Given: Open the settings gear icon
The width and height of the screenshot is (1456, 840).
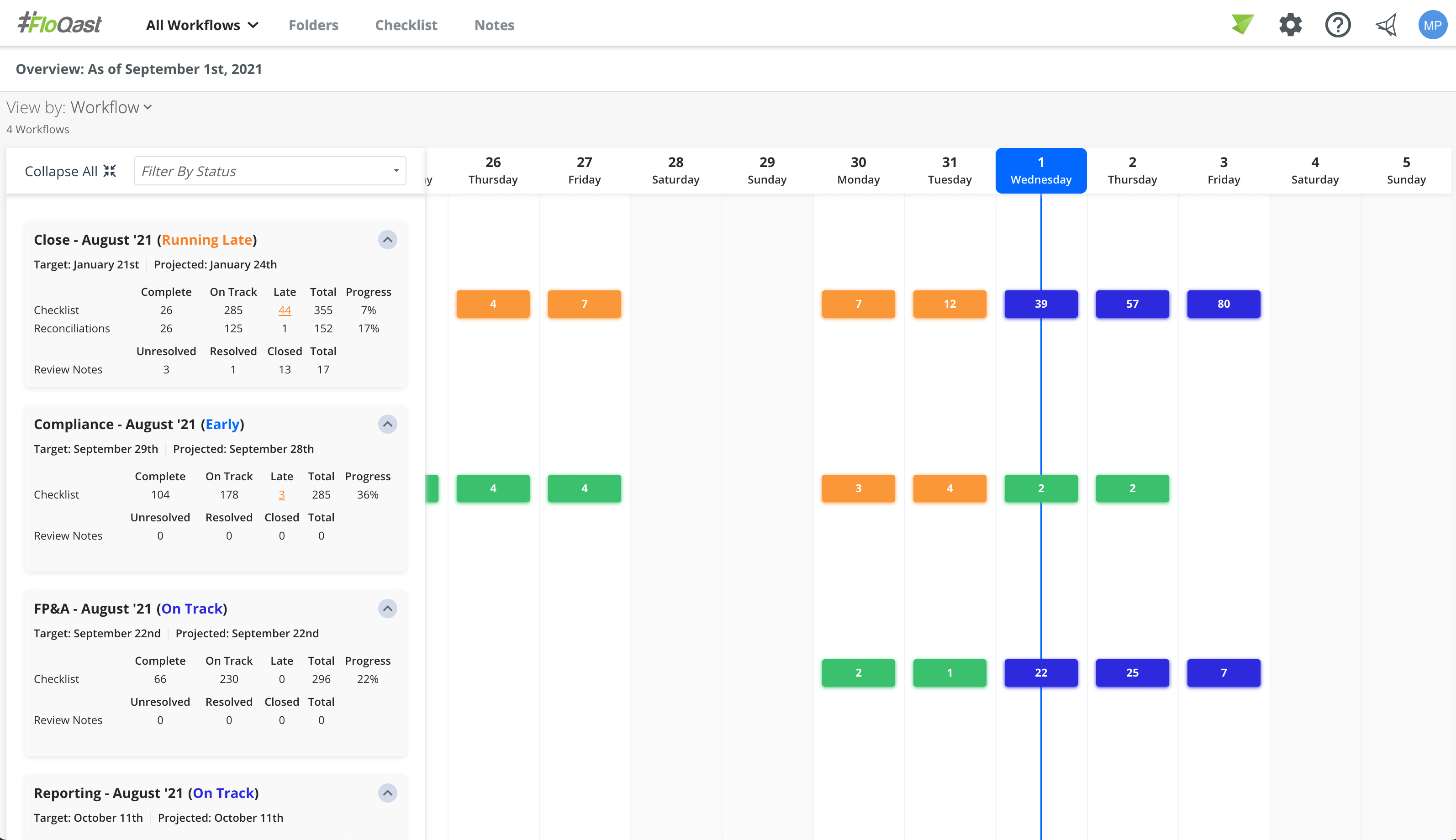Looking at the screenshot, I should pyautogui.click(x=1290, y=25).
